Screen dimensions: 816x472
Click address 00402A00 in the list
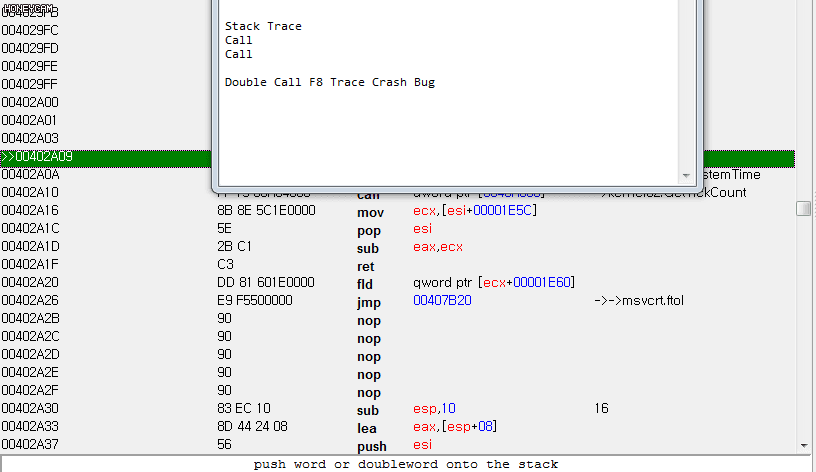coord(30,103)
